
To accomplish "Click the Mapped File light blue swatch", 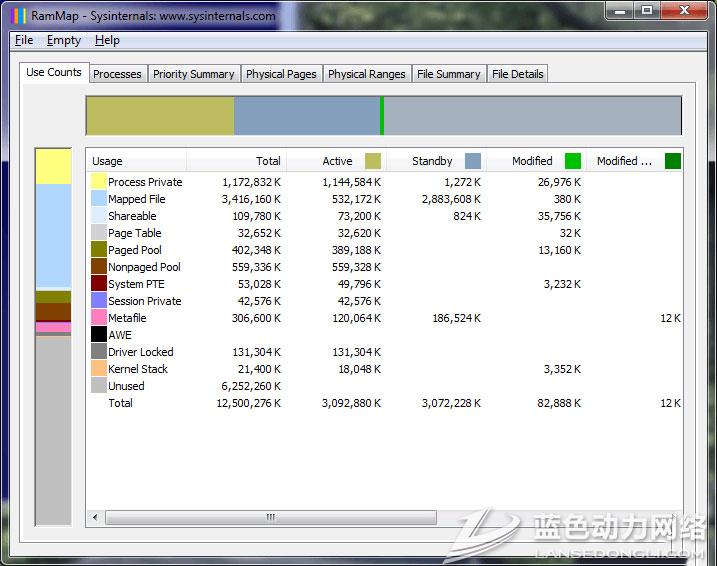I will tap(99, 199).
